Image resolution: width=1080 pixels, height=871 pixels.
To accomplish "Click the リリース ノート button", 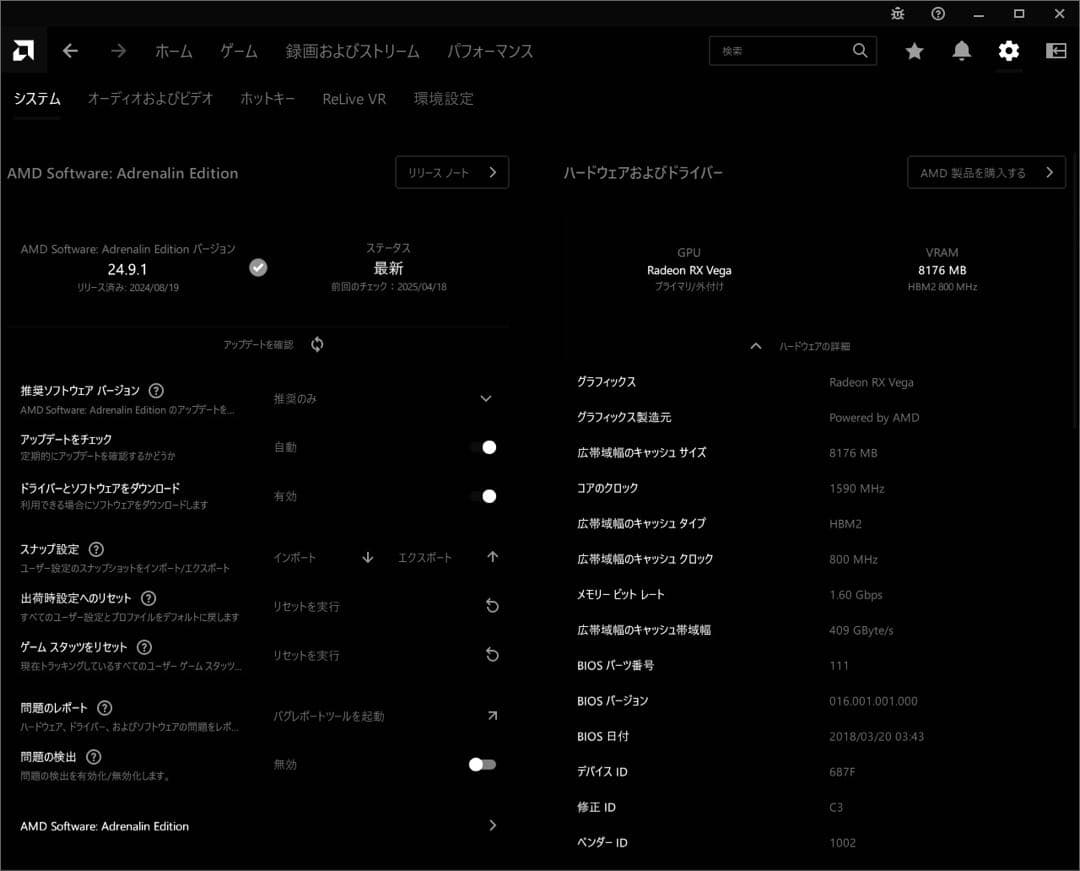I will tap(452, 172).
